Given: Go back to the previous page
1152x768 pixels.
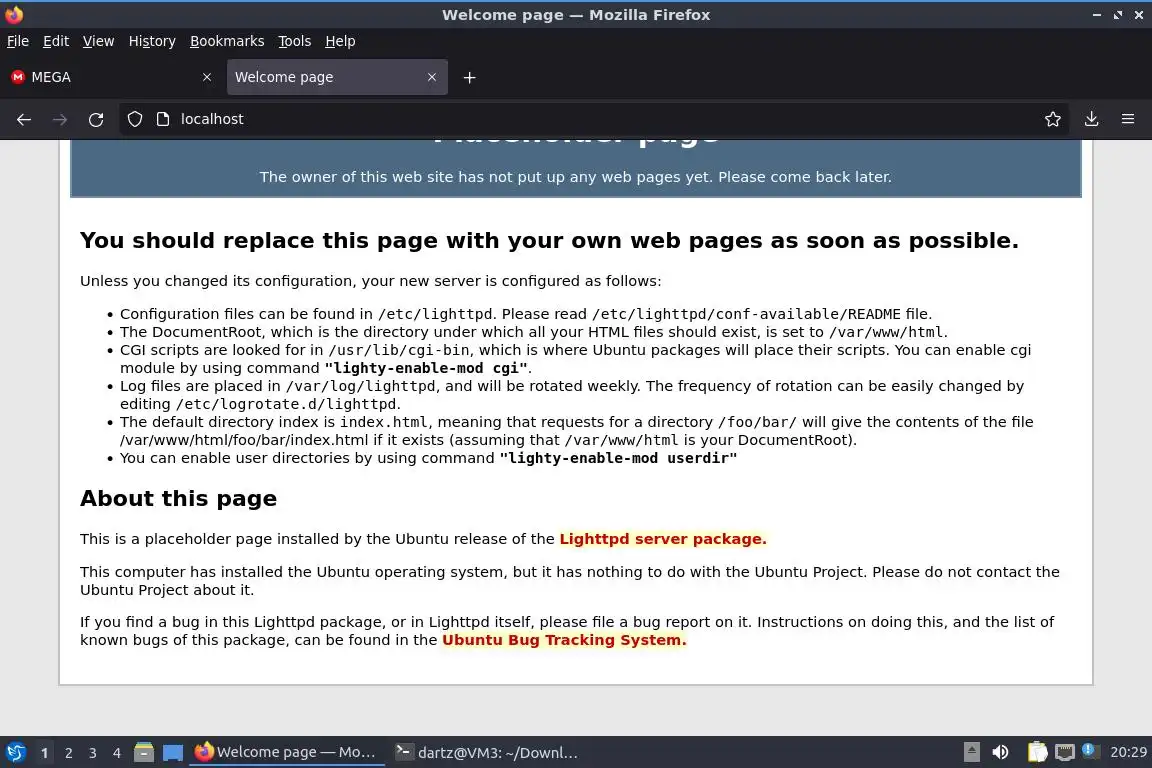Looking at the screenshot, I should 24,119.
